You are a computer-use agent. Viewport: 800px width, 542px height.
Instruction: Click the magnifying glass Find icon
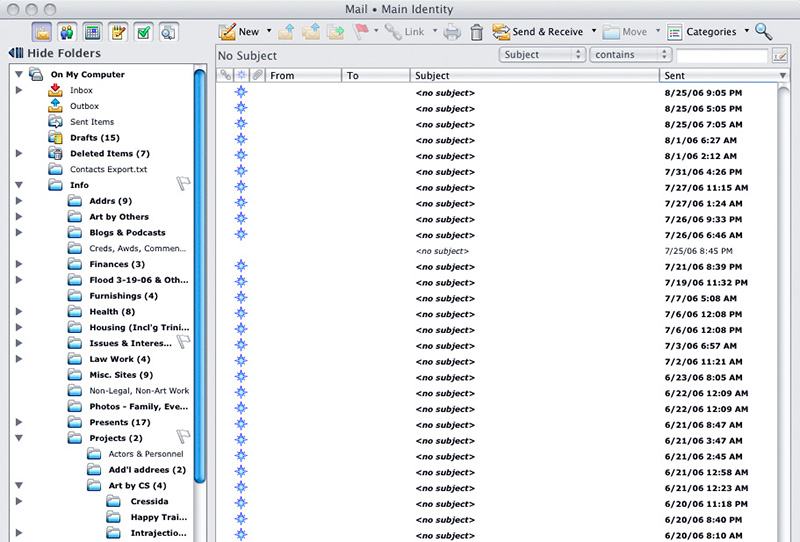click(x=764, y=32)
